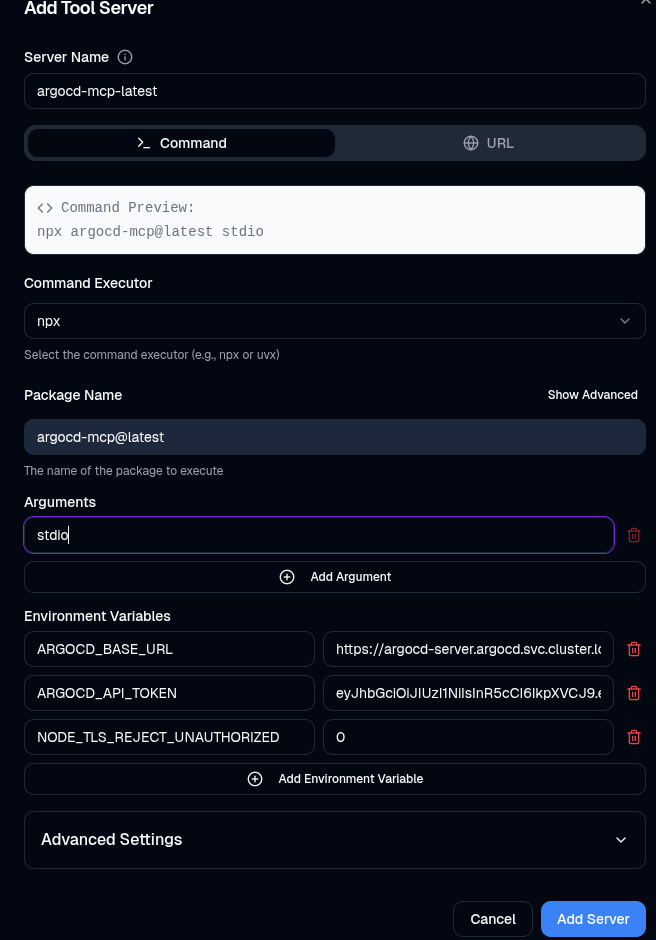Focus the Server Name input field
The height and width of the screenshot is (940, 656).
tap(334, 91)
